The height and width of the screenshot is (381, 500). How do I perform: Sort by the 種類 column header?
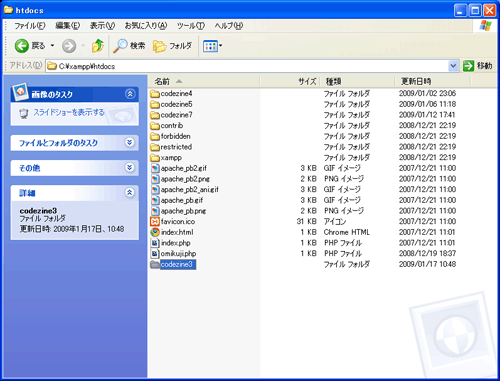coord(357,81)
